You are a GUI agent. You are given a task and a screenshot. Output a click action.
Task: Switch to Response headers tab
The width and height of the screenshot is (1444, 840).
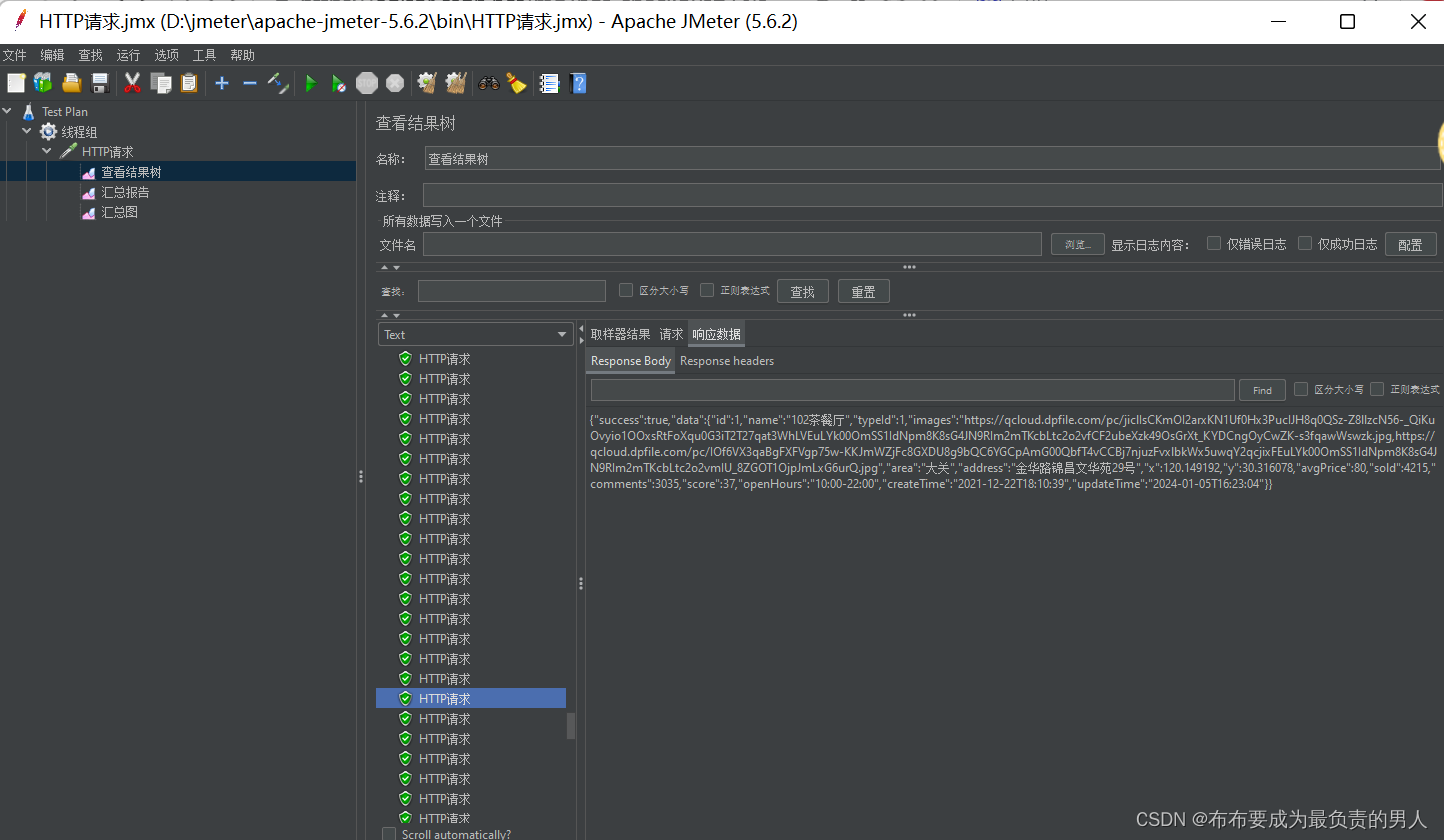(727, 361)
